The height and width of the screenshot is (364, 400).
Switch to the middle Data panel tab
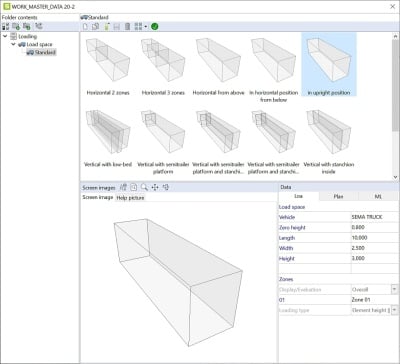click(x=338, y=197)
